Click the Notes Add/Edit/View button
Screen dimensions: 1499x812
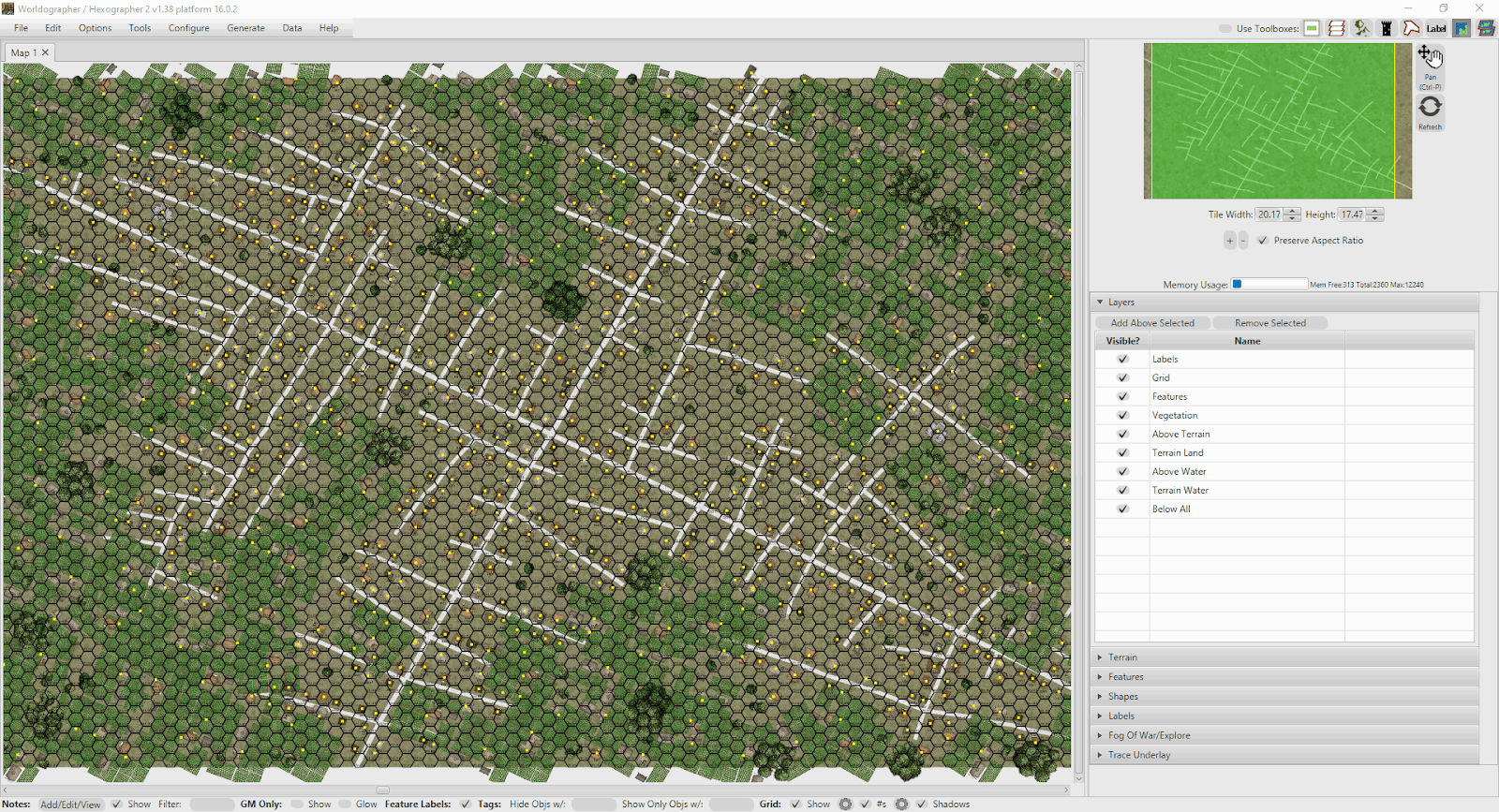click(70, 805)
